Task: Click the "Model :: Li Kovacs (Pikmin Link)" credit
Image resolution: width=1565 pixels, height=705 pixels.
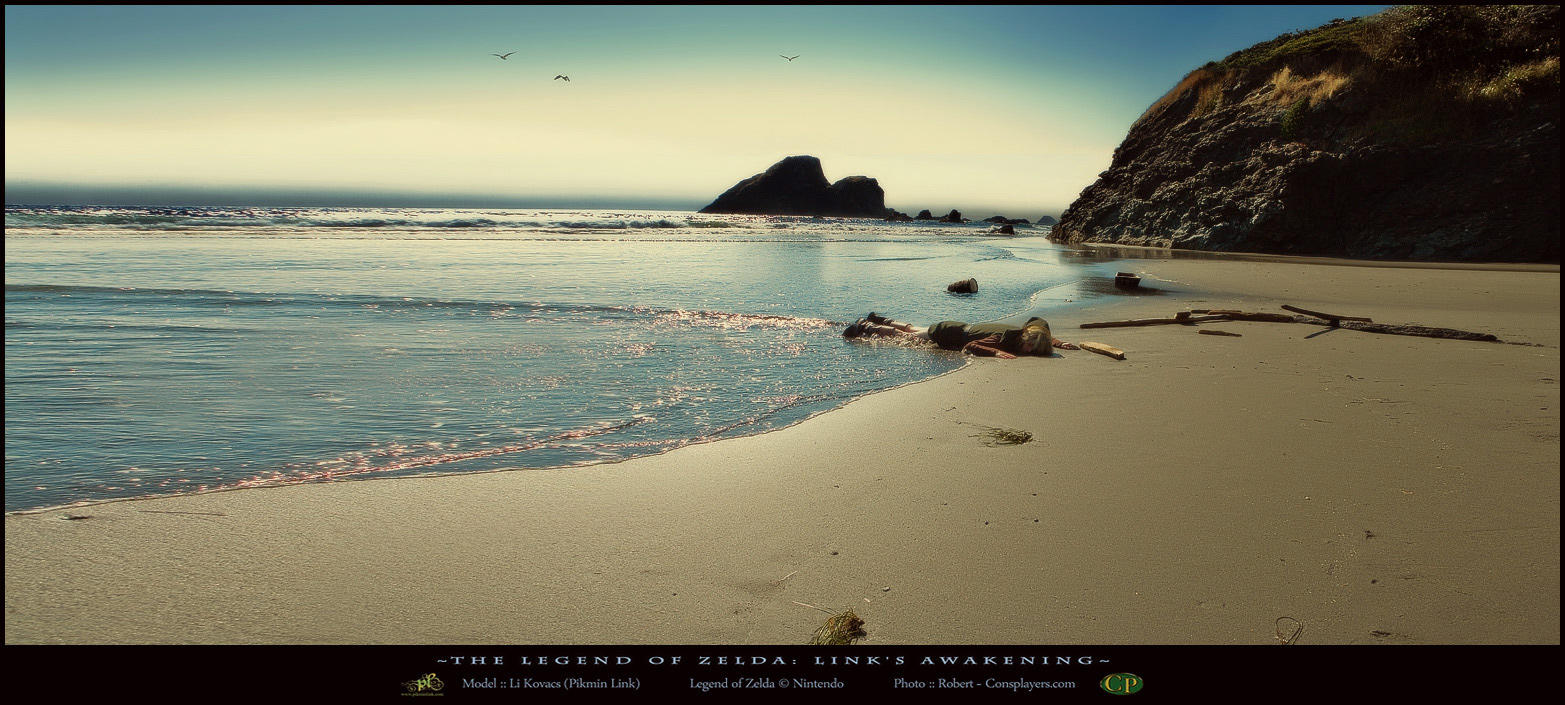Action: [x=551, y=684]
